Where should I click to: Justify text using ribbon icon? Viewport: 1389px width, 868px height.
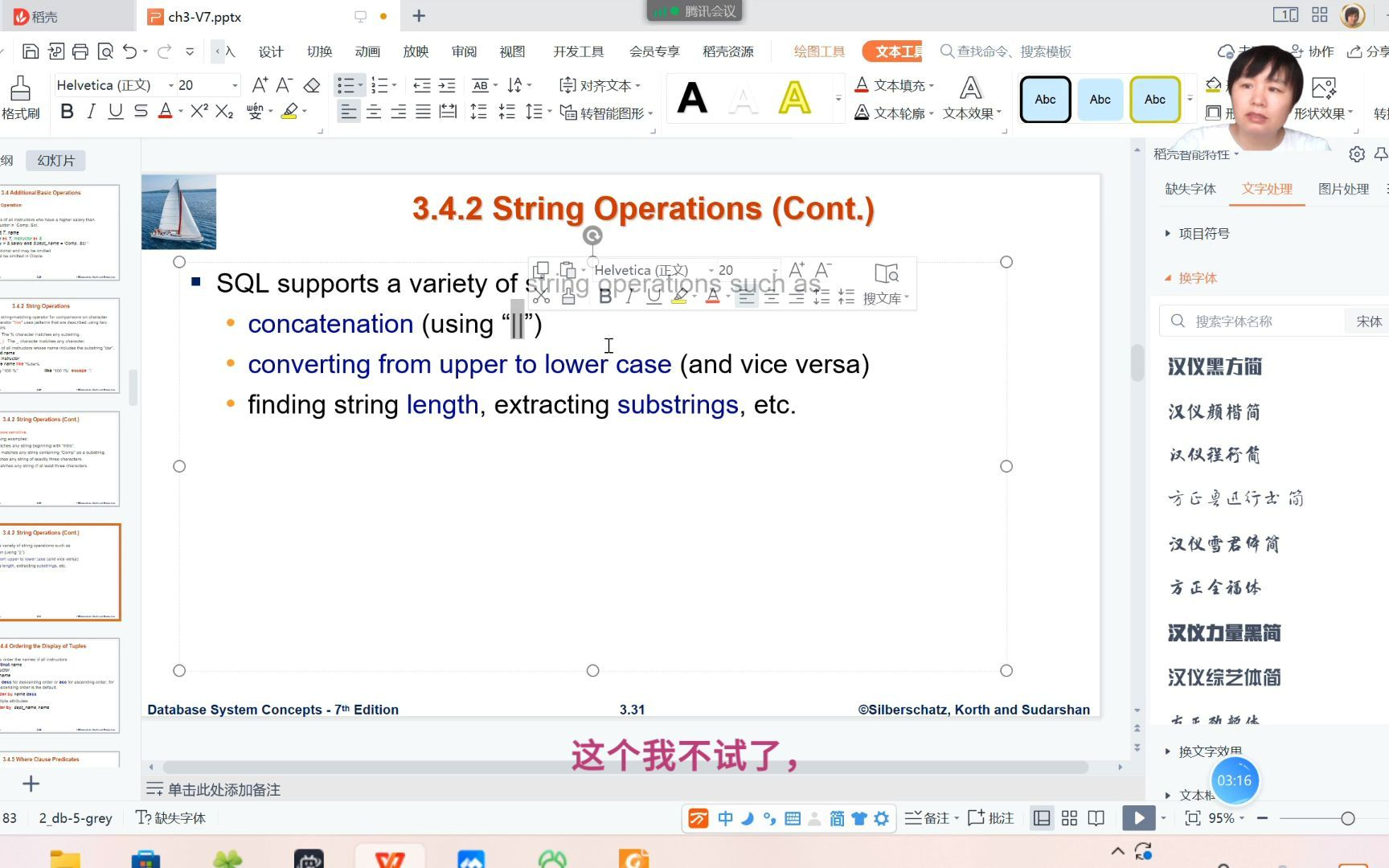click(x=424, y=112)
